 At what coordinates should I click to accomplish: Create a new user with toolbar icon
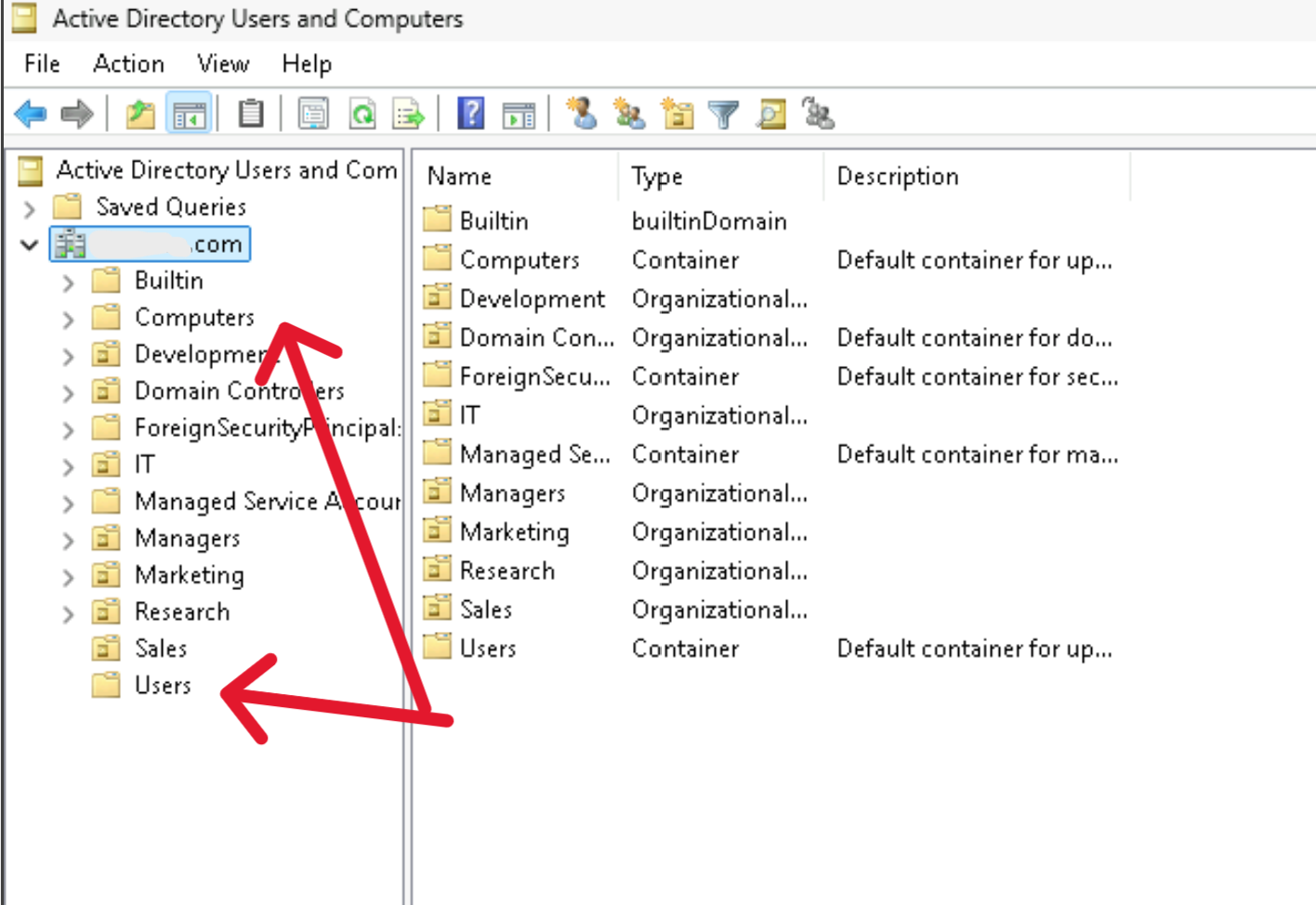coord(583,114)
